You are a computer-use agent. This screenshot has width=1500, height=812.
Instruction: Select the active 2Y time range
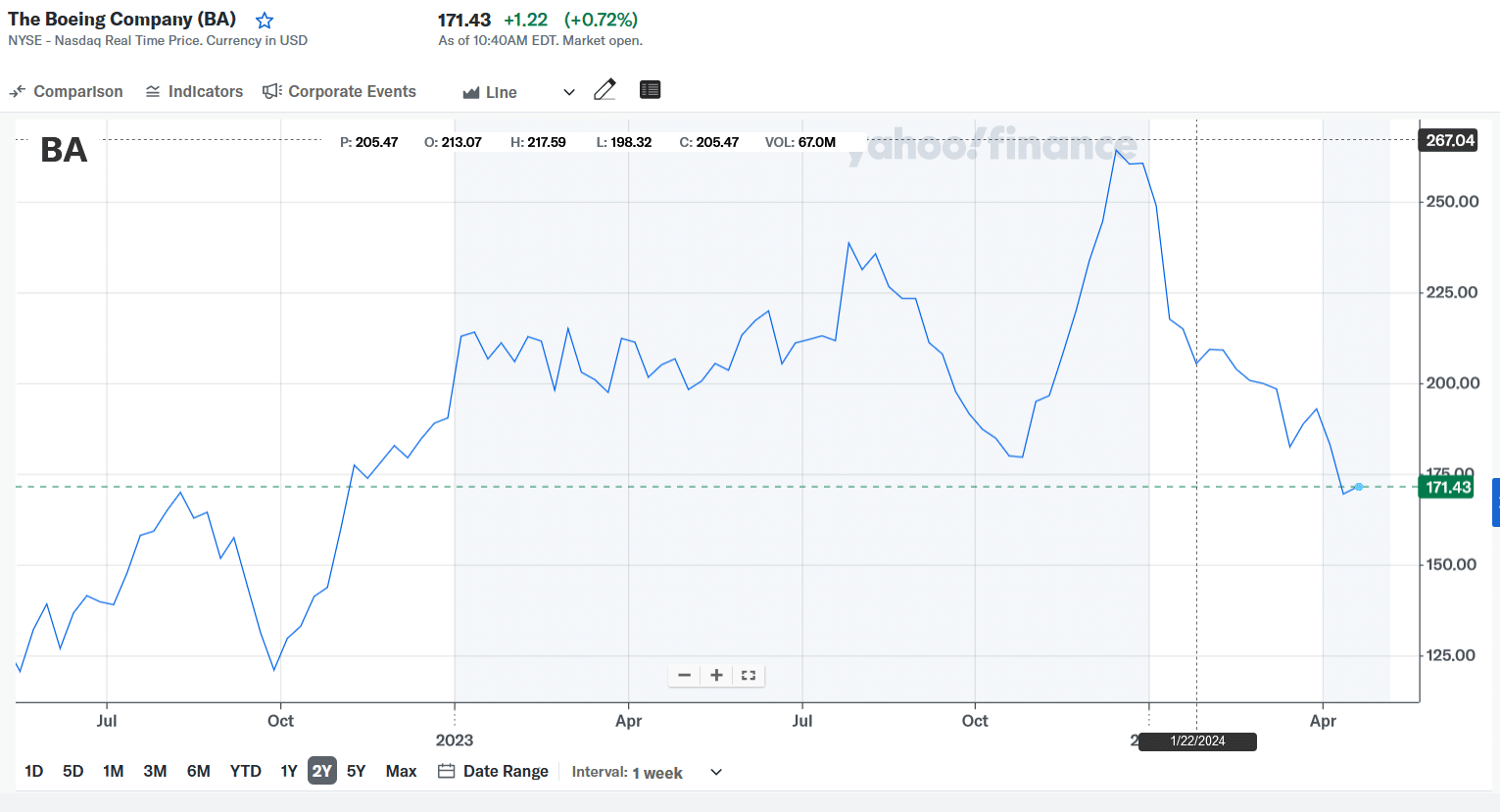point(322,771)
